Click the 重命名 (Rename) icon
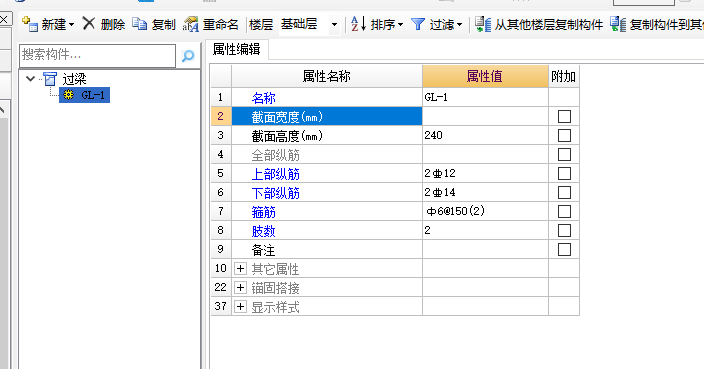The width and height of the screenshot is (704, 369). (190, 24)
